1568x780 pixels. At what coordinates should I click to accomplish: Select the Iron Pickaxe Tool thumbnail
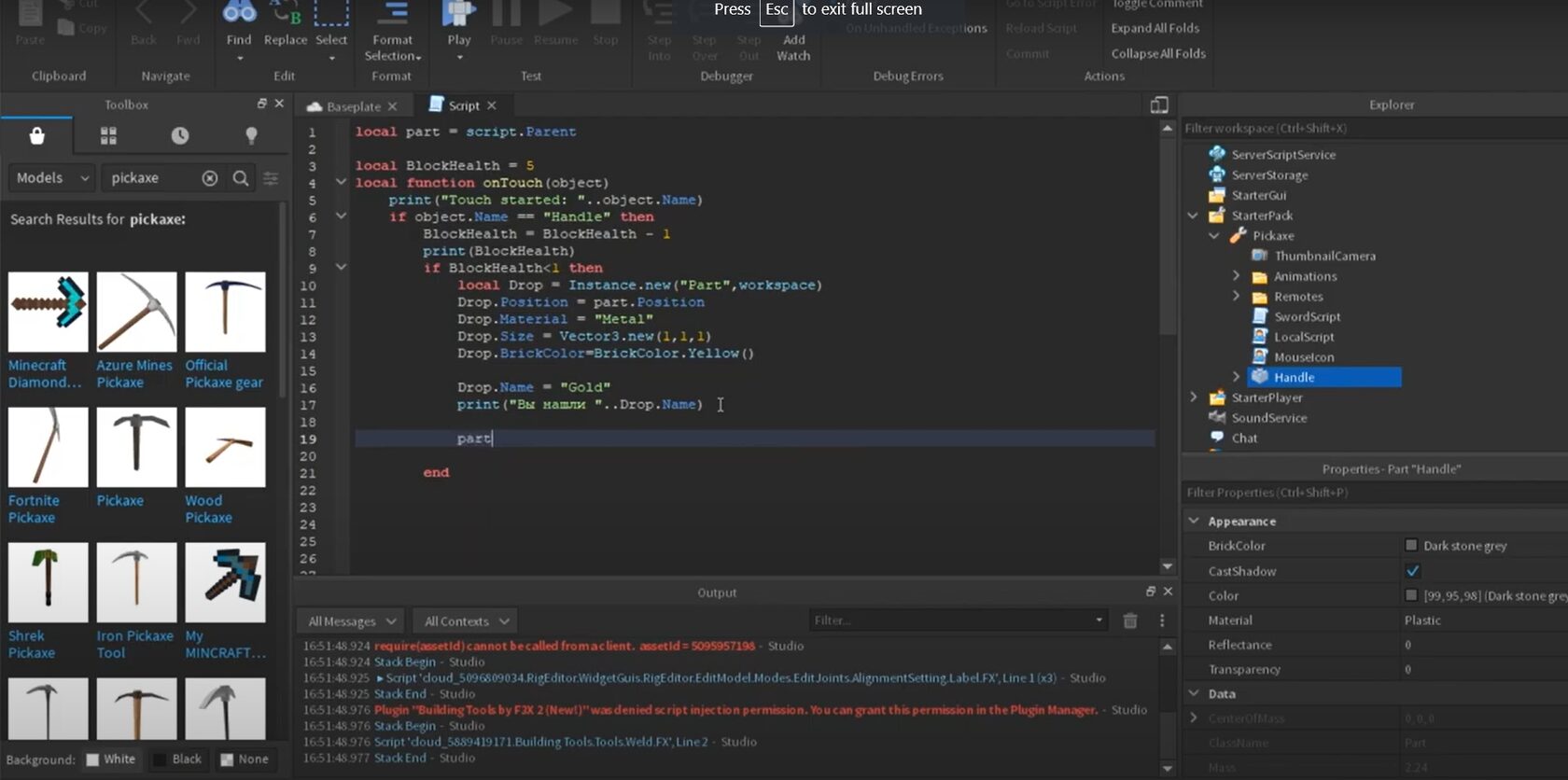[x=136, y=582]
